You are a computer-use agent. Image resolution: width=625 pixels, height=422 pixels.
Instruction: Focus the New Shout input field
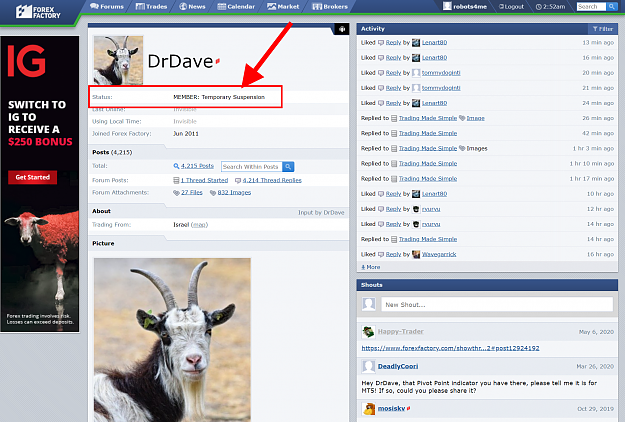pyautogui.click(x=497, y=304)
